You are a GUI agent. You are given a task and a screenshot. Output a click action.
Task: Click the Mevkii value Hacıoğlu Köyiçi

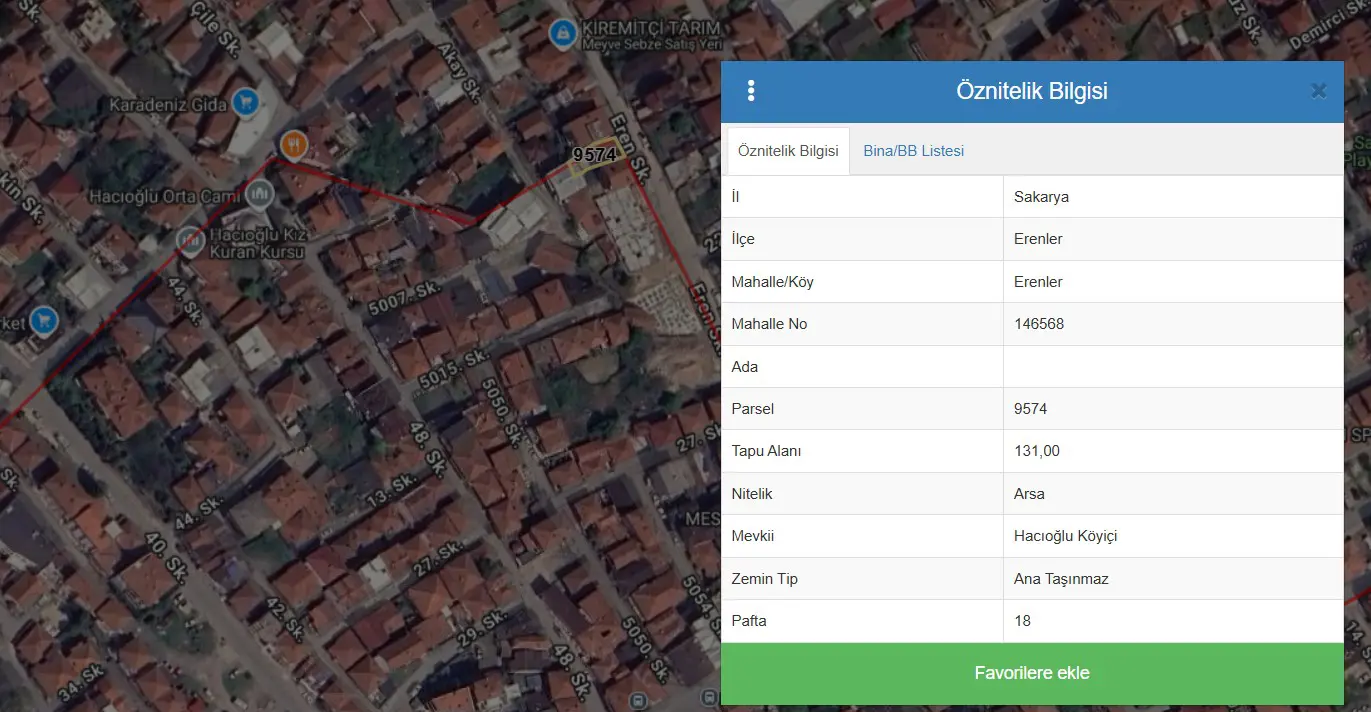pos(1066,536)
